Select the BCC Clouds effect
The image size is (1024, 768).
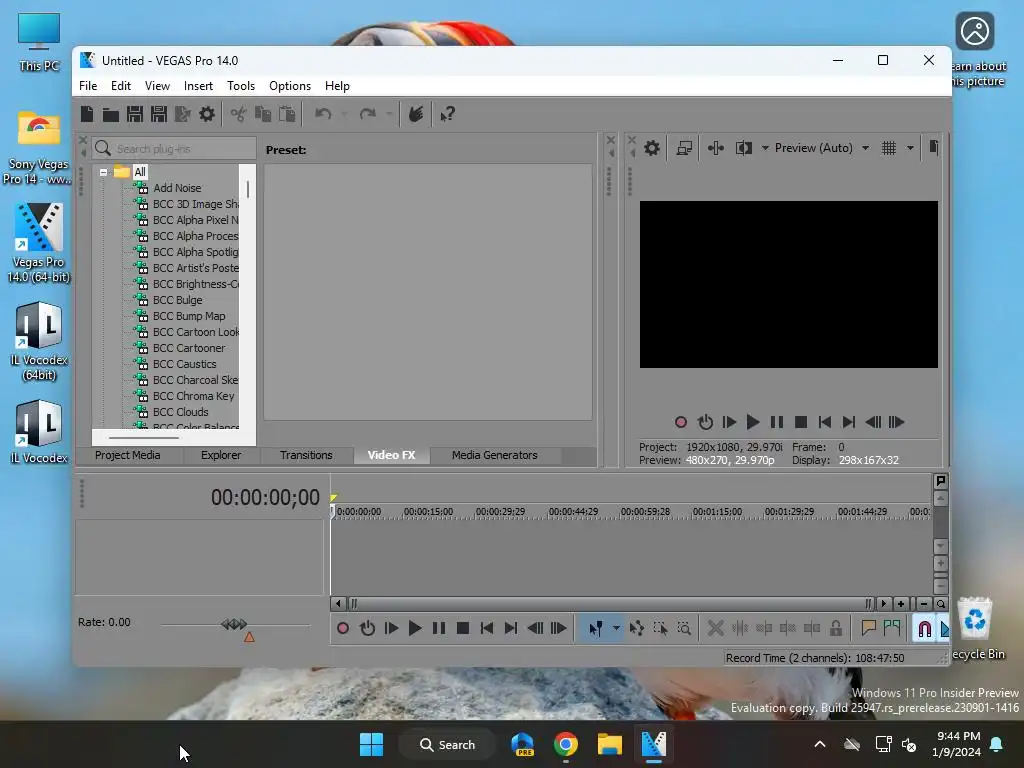[180, 412]
